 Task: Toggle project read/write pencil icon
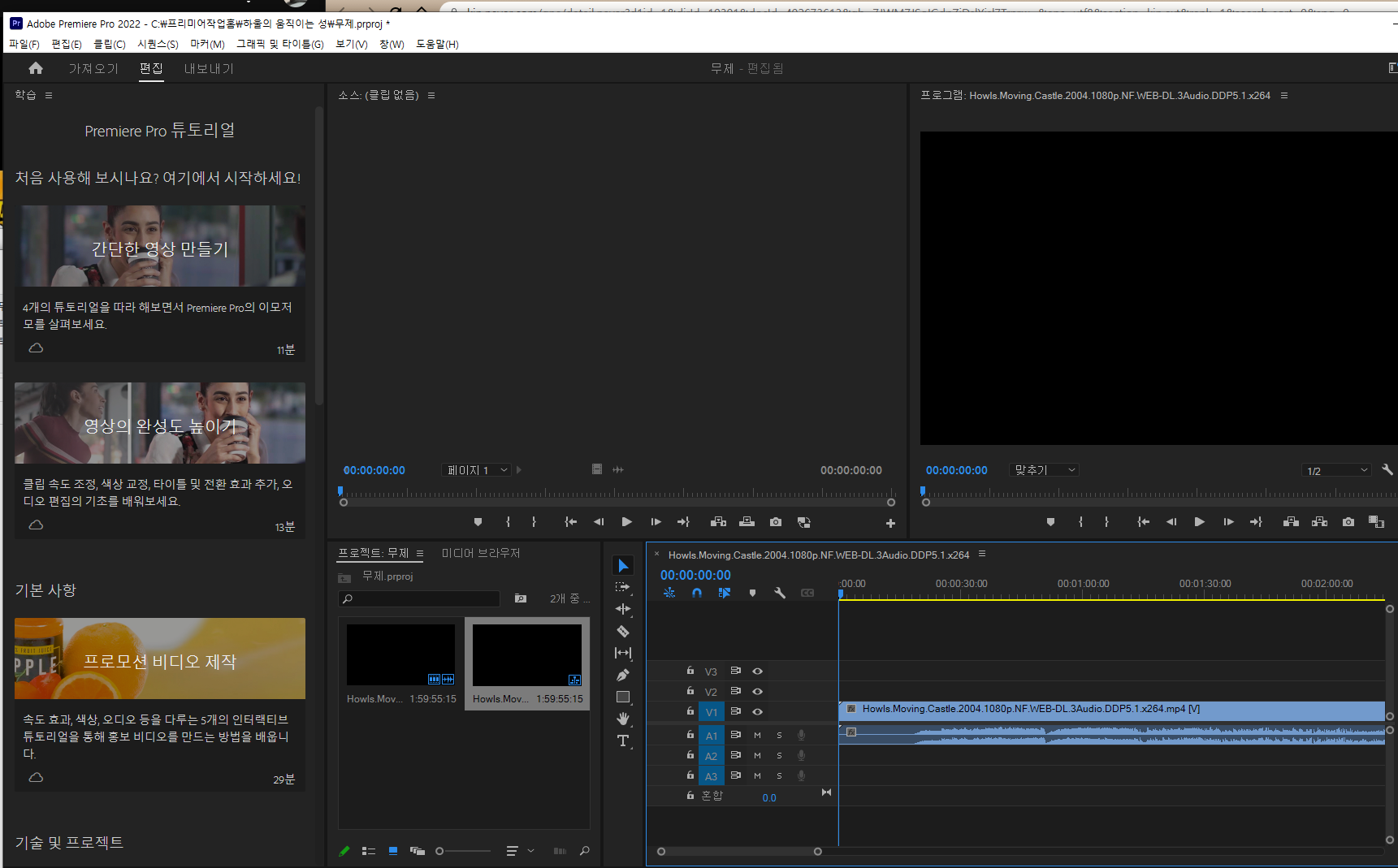point(344,851)
